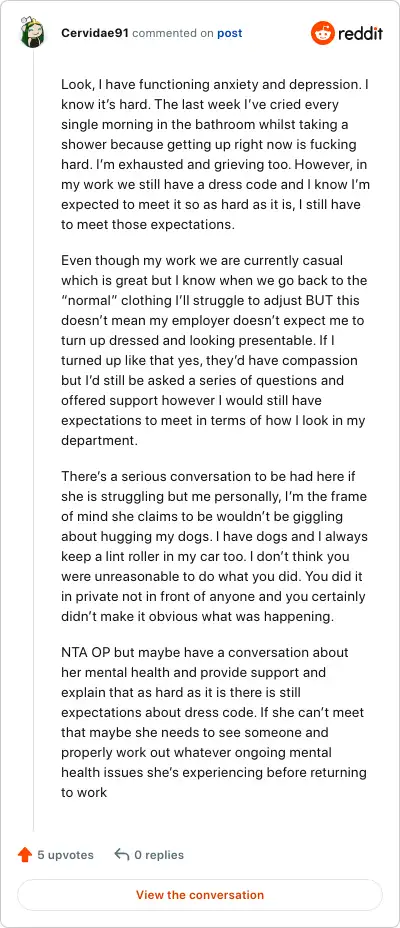Click the paragraph beginning "Even though my work"
The width and height of the screenshot is (400, 928).
[215, 351]
